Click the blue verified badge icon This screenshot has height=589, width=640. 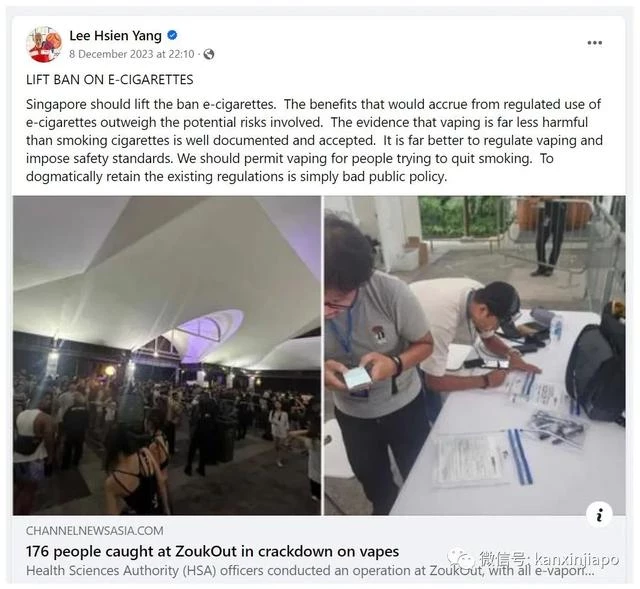(172, 35)
